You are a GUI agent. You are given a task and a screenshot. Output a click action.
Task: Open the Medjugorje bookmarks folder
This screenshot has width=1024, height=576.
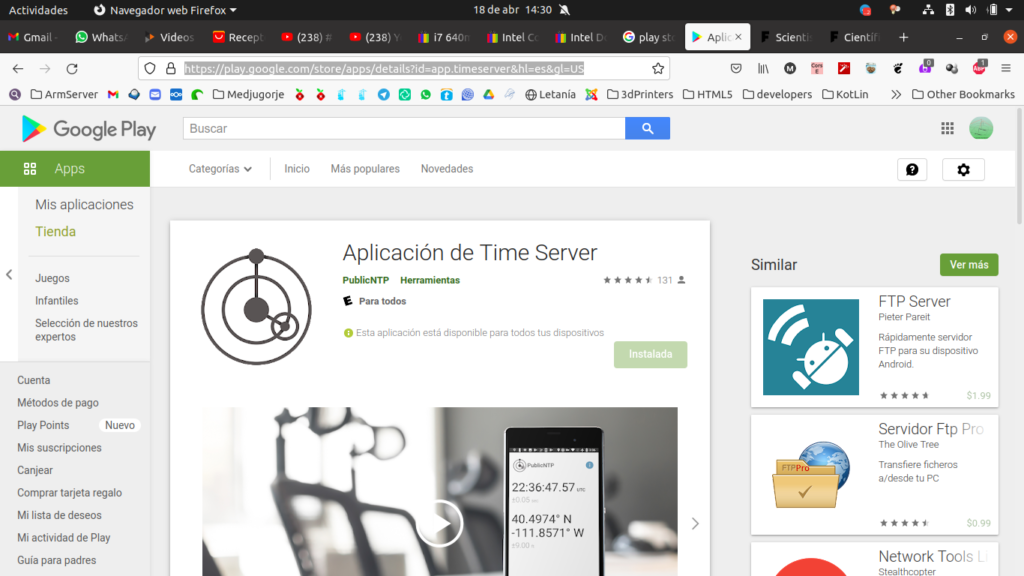pos(248,95)
